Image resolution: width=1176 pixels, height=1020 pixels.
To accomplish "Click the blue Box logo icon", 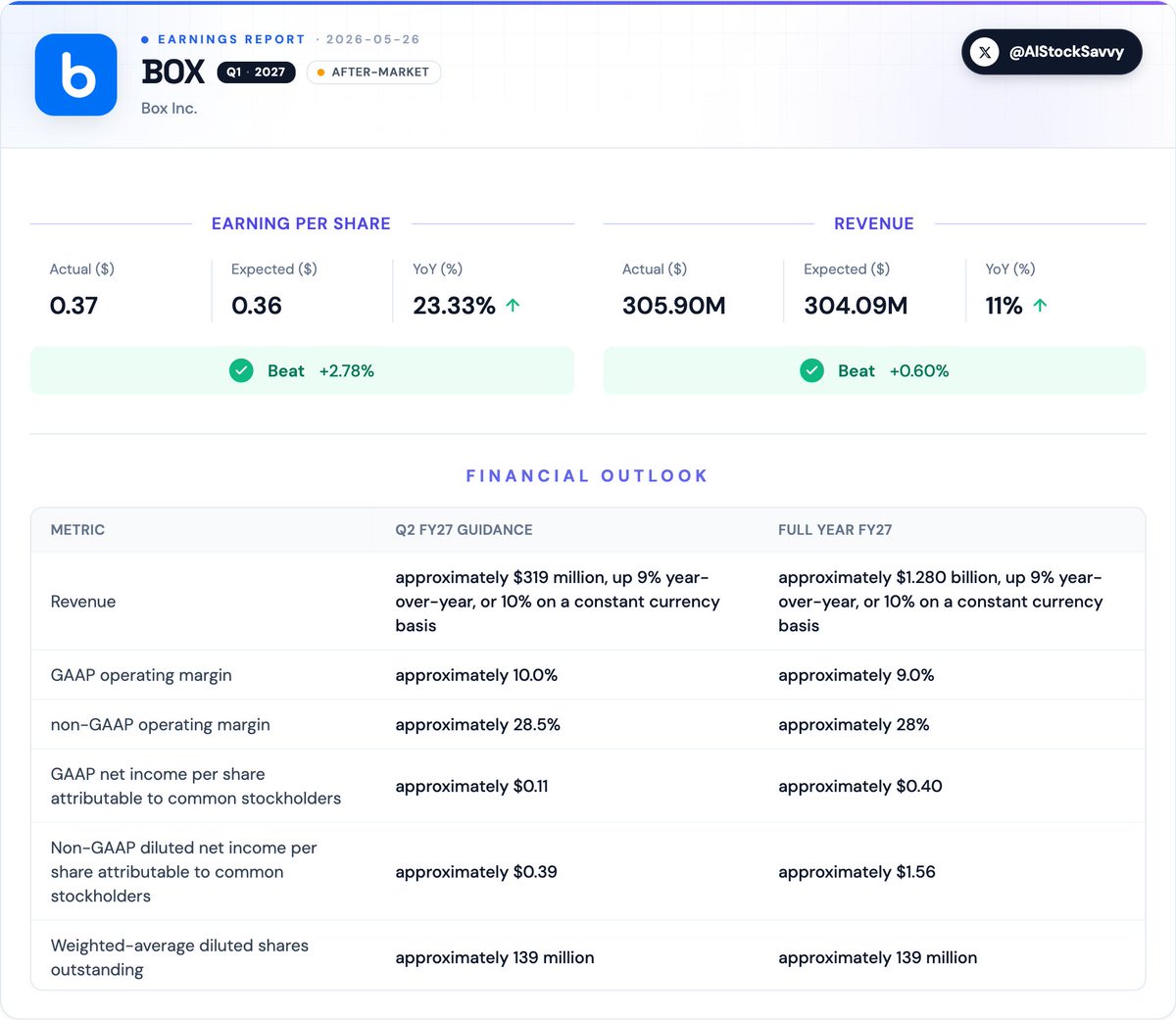I will tap(76, 74).
